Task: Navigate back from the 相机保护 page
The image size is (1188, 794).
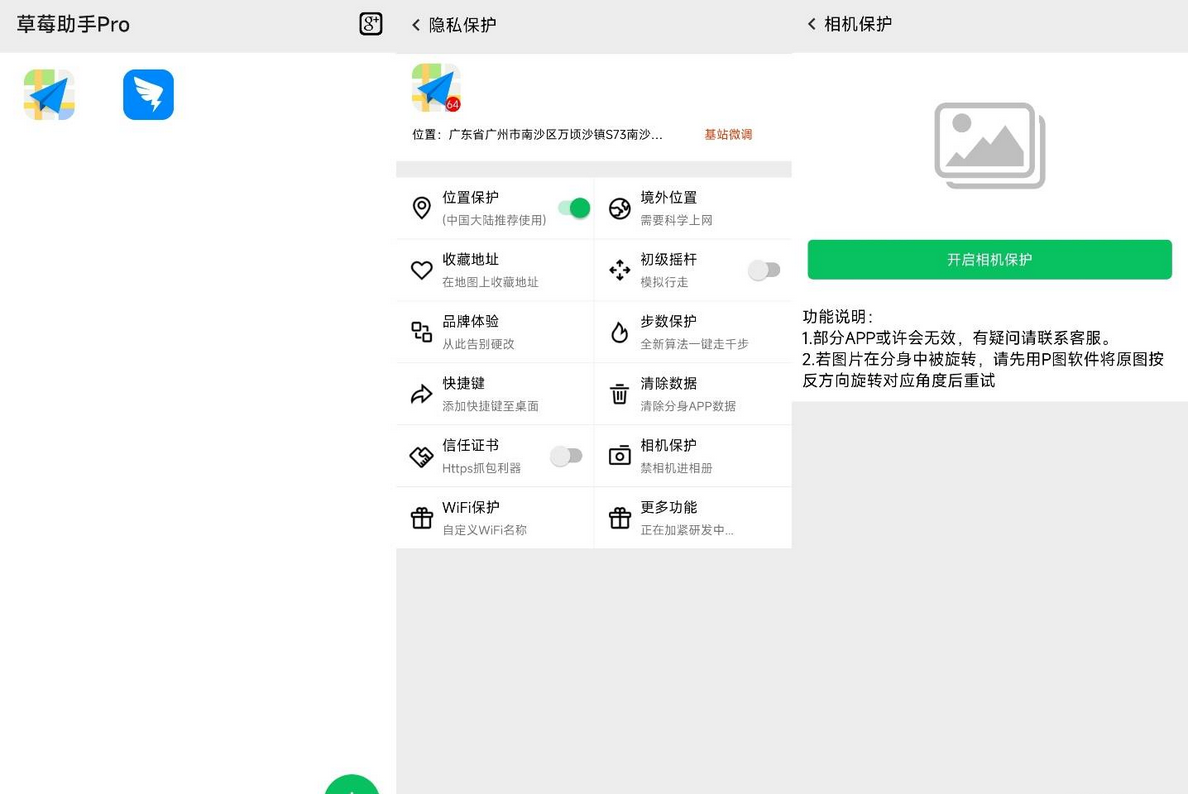Action: [x=812, y=23]
